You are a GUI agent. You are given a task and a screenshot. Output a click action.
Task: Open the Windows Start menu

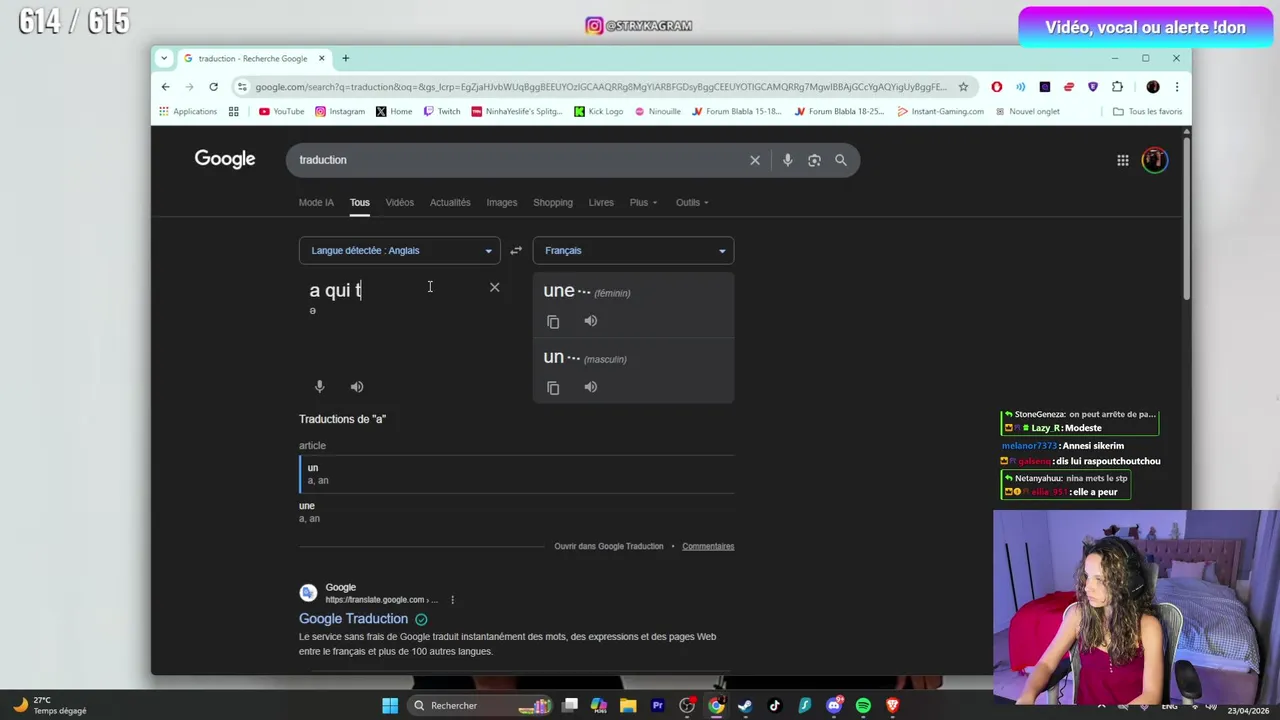pyautogui.click(x=390, y=706)
